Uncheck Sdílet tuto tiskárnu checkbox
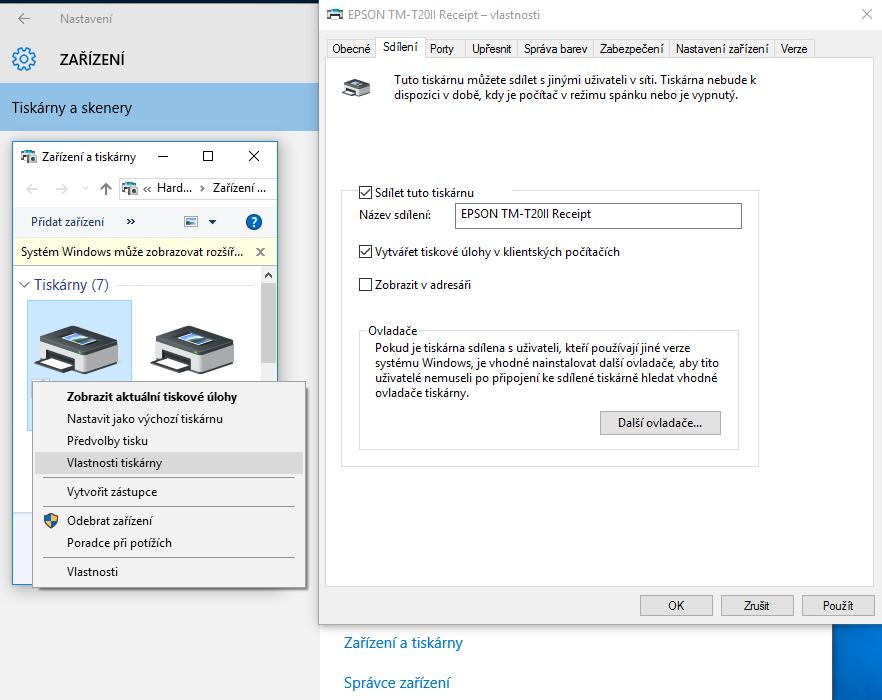This screenshot has height=700, width=882. point(366,192)
